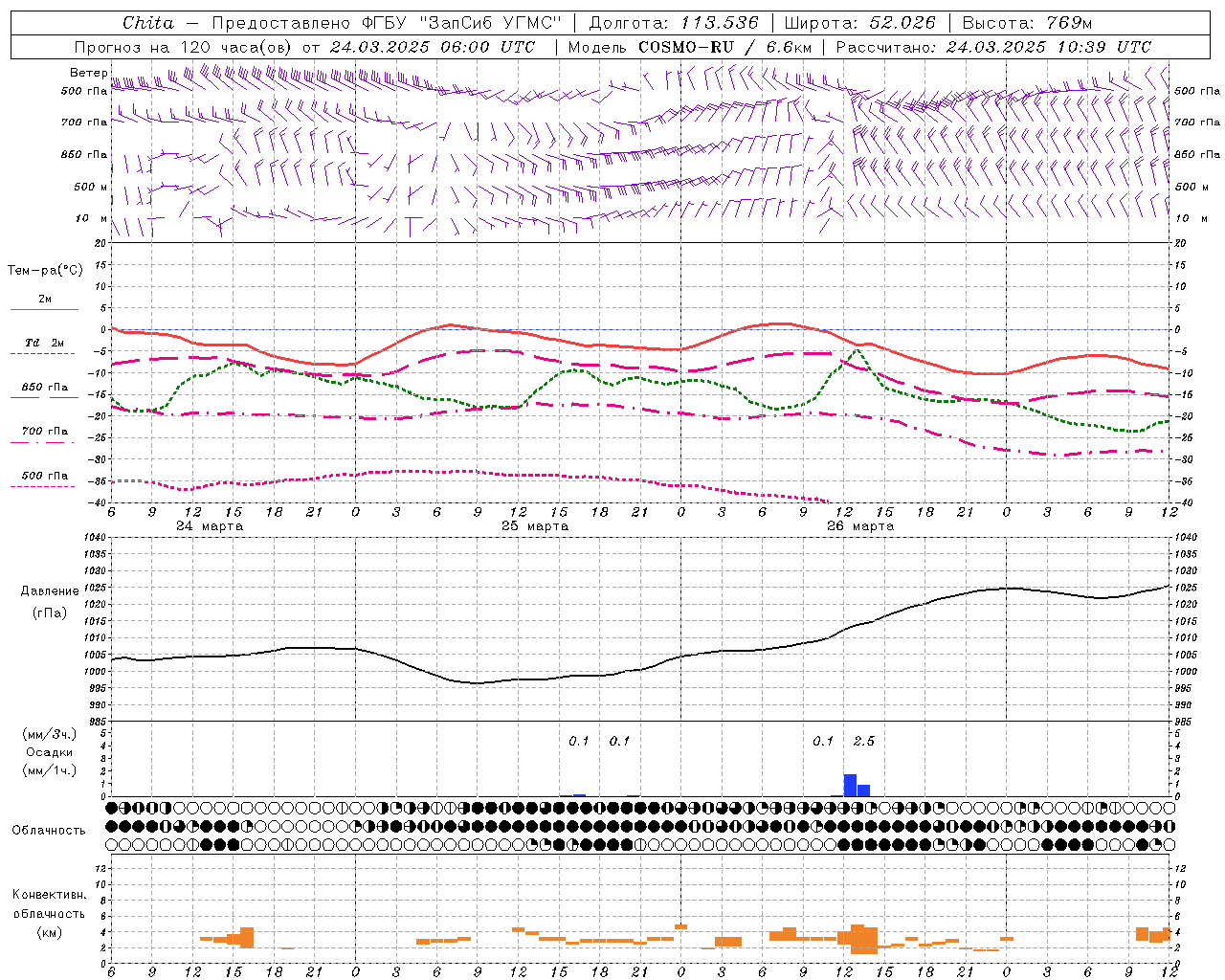Click the dotted "500 гПа" temperature legend entry
This screenshot has width=1225, height=980.
[x=44, y=476]
